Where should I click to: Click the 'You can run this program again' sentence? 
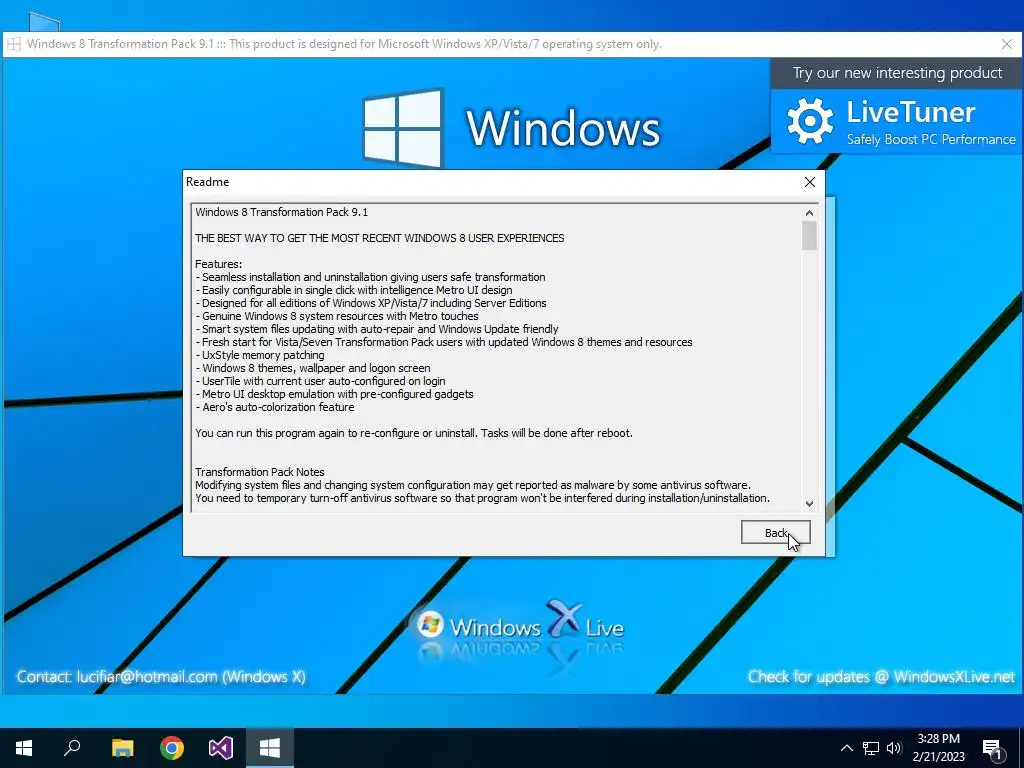tap(414, 433)
